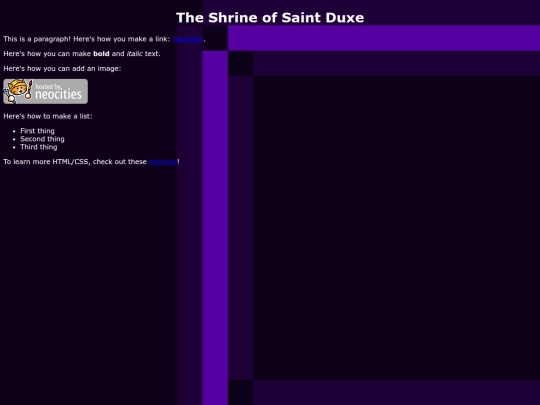Click 'Here's how you can add an image:' text
The height and width of the screenshot is (405, 540).
pyautogui.click(x=62, y=69)
